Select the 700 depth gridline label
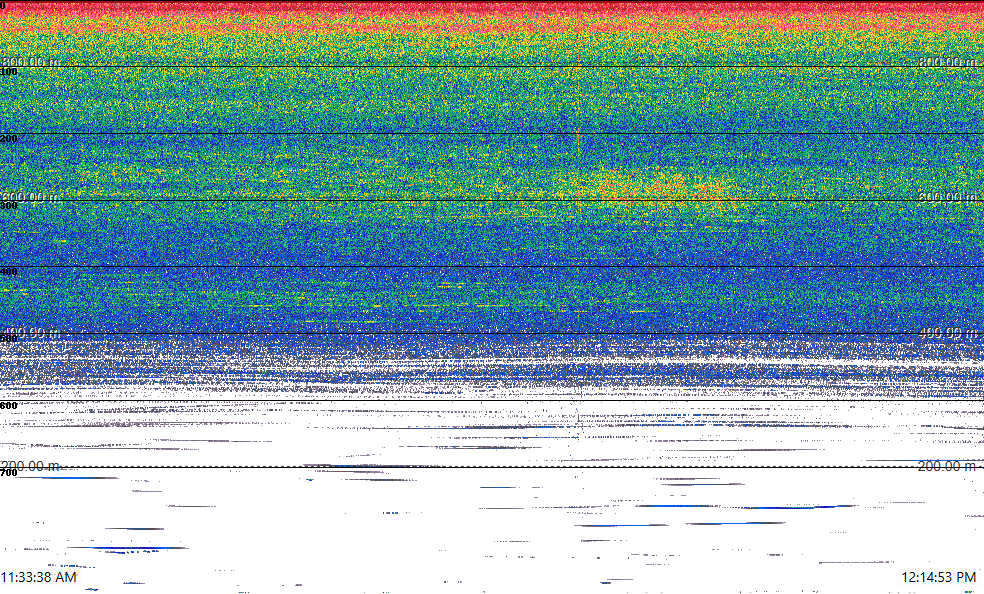The image size is (984, 594). coord(9,473)
